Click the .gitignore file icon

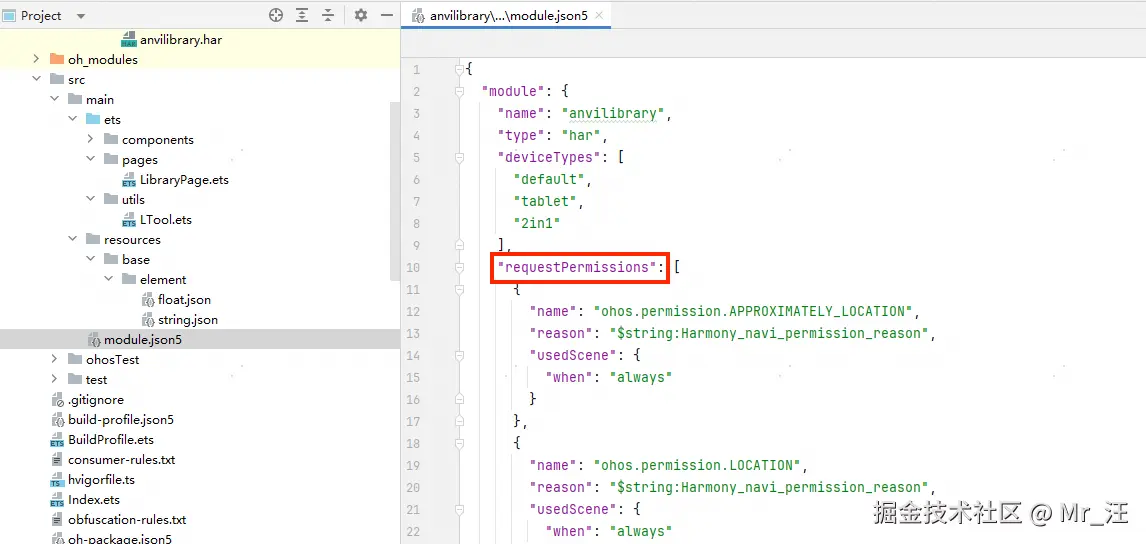pyautogui.click(x=57, y=400)
